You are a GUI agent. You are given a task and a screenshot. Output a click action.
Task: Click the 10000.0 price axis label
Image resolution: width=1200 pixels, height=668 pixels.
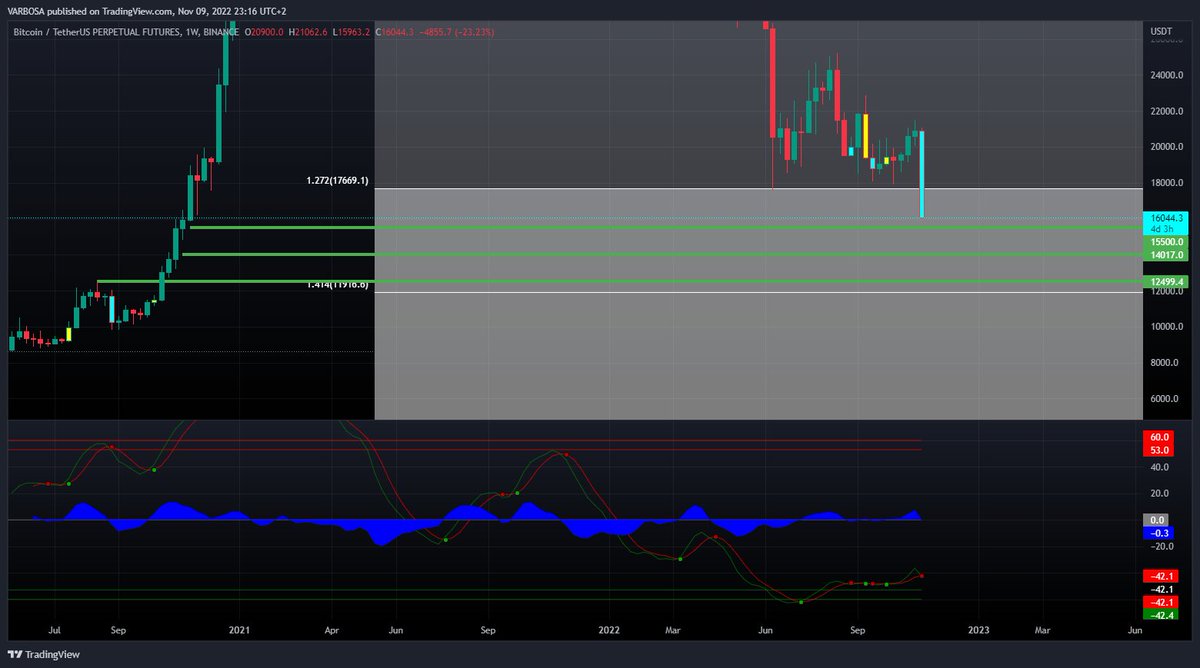(x=1166, y=327)
